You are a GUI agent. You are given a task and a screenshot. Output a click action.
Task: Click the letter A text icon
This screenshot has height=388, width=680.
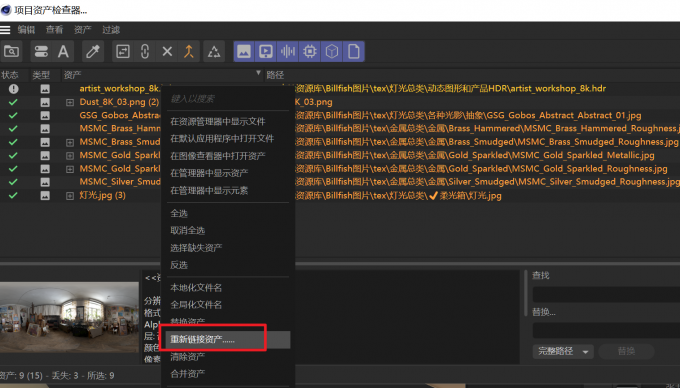coord(63,52)
